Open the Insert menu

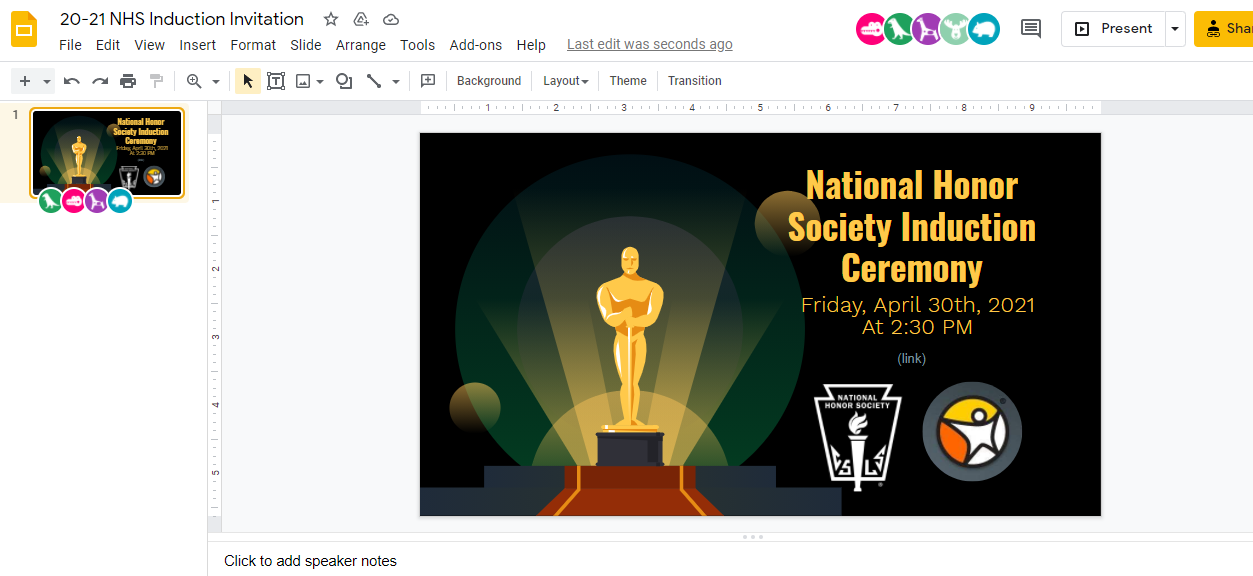point(198,45)
